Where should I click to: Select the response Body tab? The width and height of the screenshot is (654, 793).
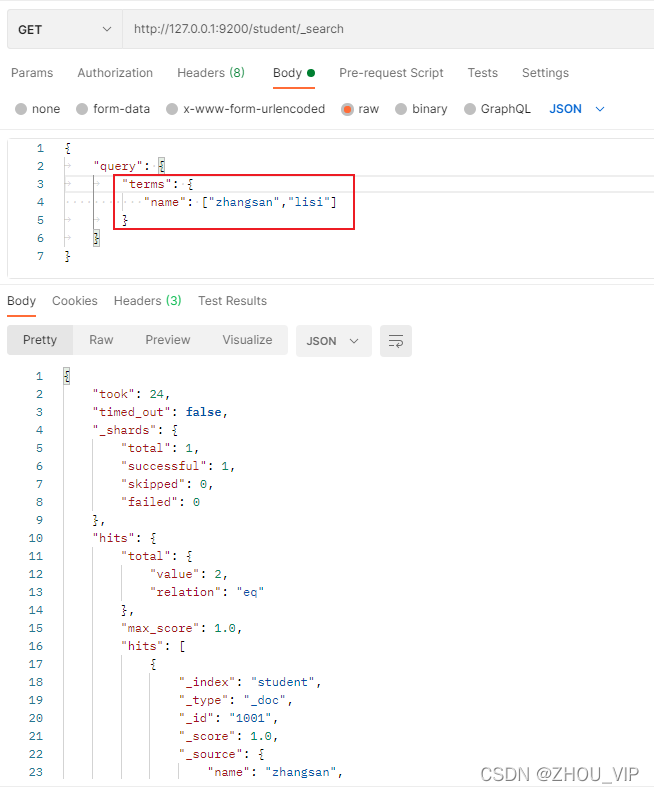pos(21,301)
